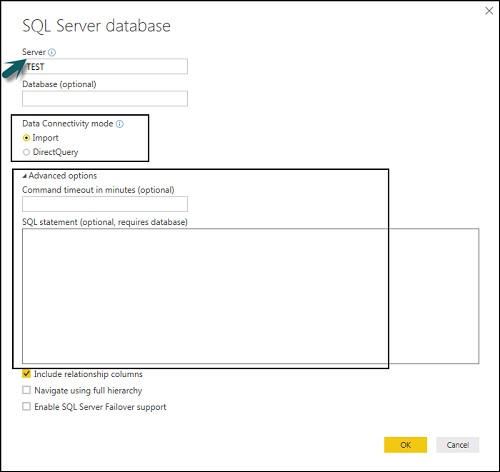Click the 'SQL statement (optional, requires database)' label
This screenshot has height=472, width=500.
click(x=105, y=222)
